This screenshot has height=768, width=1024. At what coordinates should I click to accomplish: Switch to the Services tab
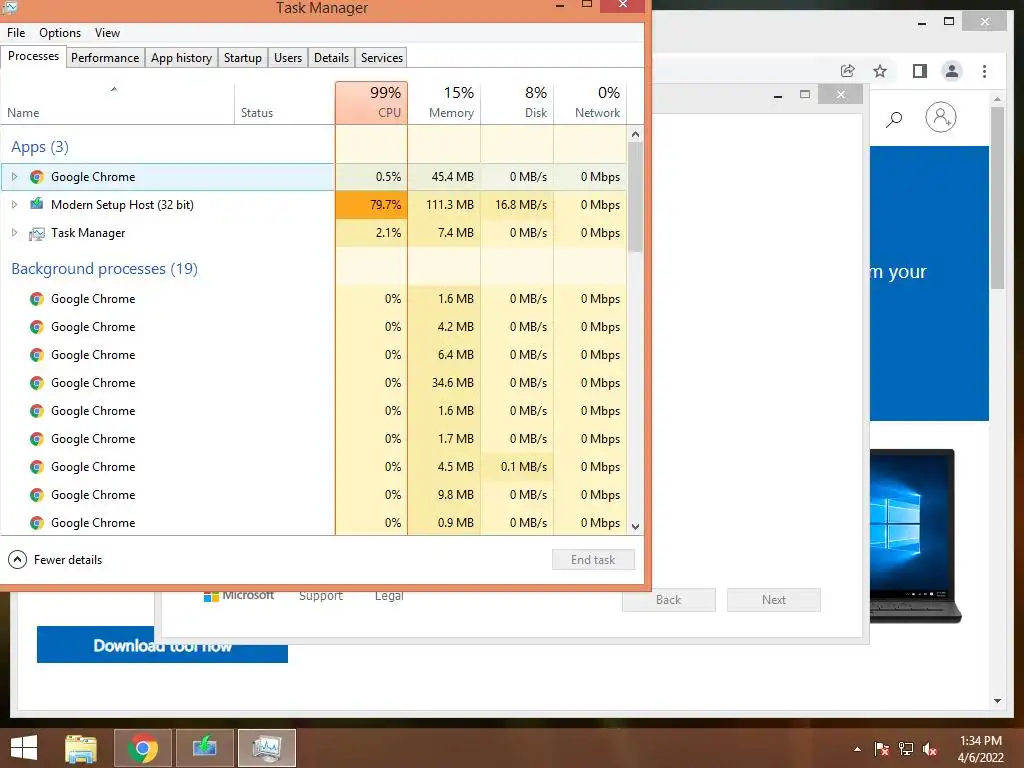pyautogui.click(x=382, y=57)
